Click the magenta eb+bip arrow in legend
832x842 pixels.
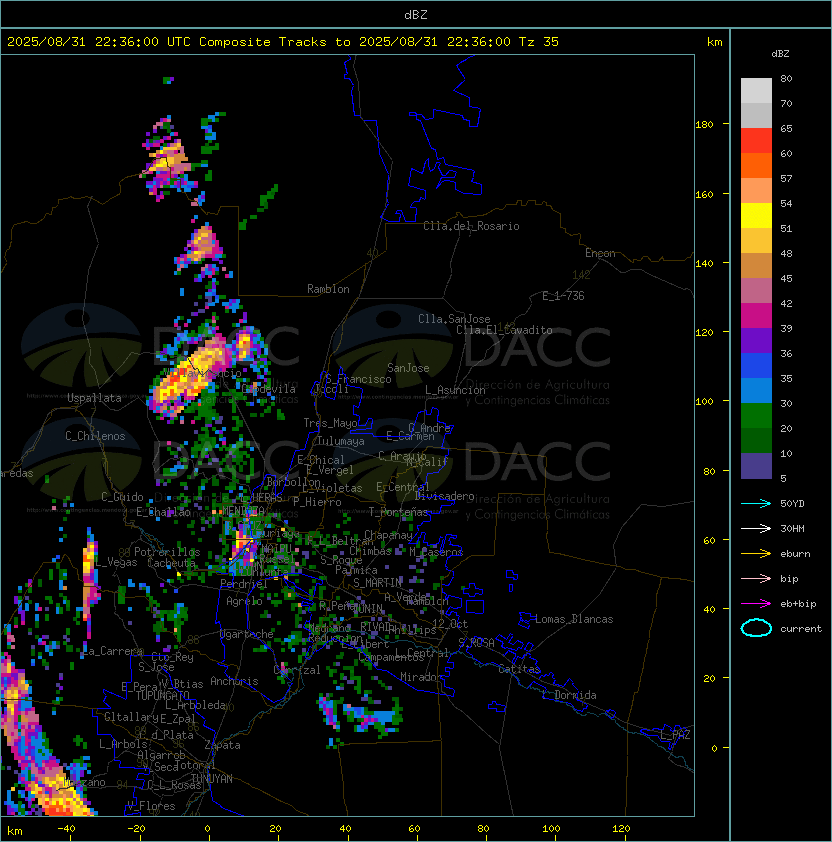[x=756, y=604]
